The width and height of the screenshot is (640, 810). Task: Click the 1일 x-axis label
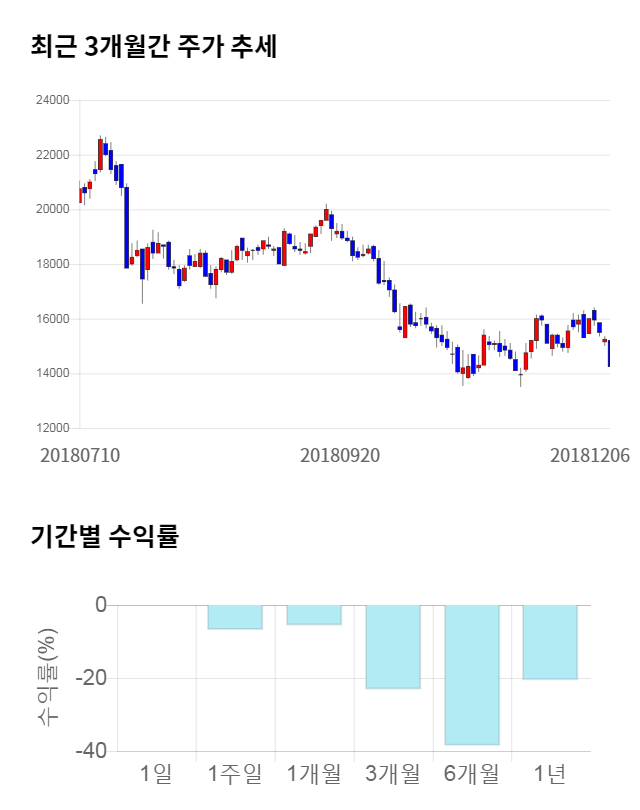(156, 773)
